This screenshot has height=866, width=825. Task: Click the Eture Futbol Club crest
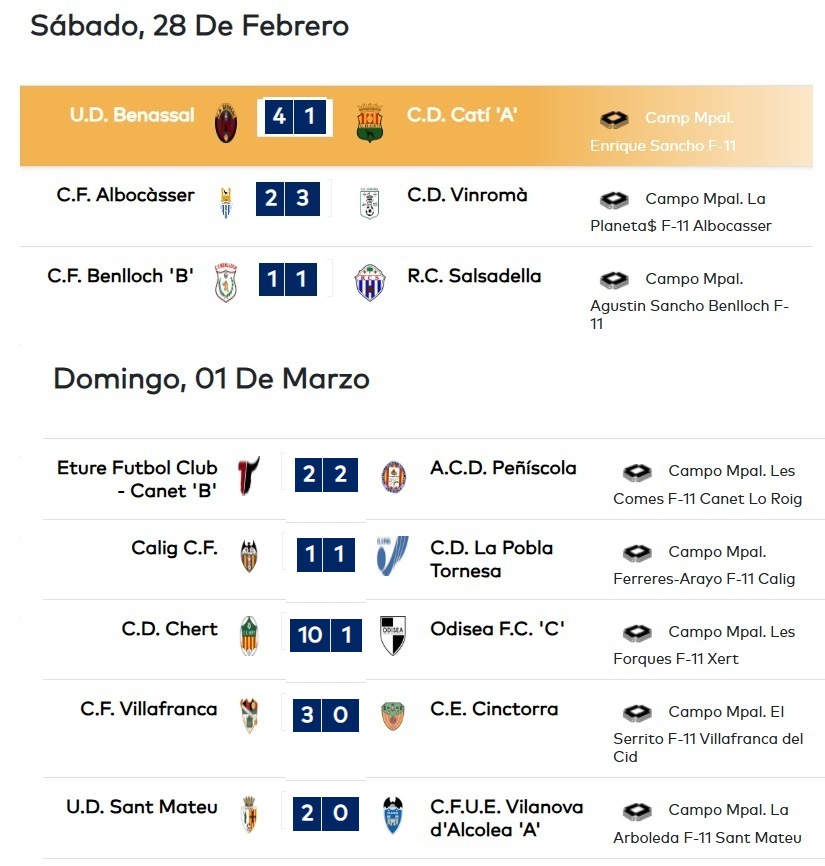[248, 476]
